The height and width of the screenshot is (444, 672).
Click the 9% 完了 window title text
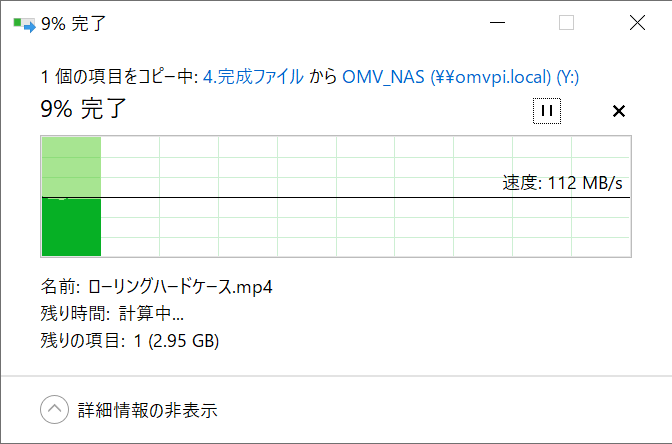pos(73,24)
